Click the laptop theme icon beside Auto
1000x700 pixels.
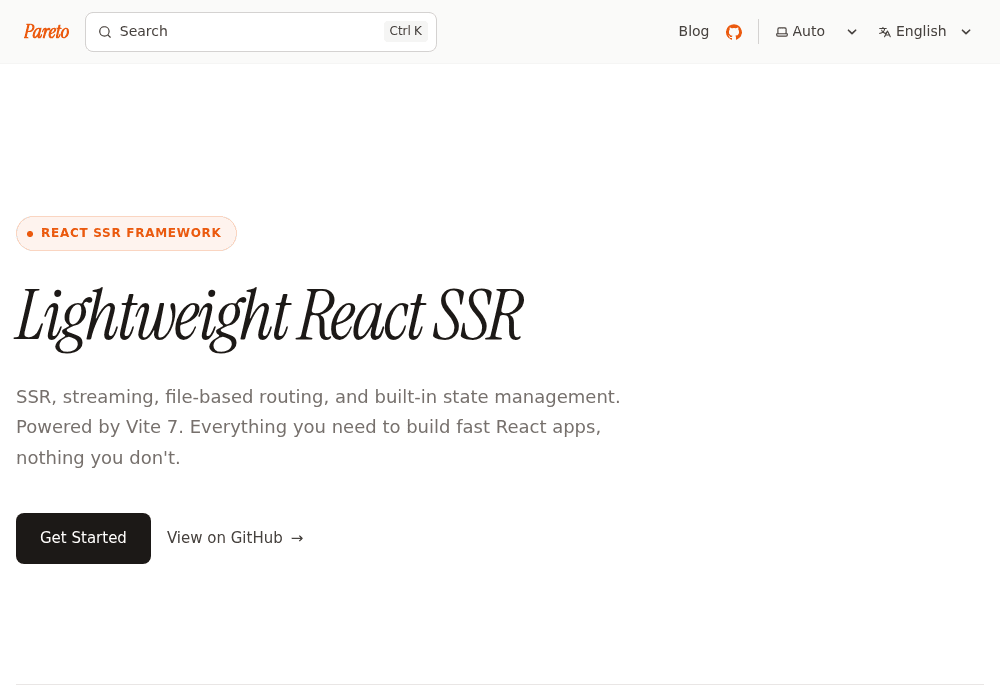(781, 32)
